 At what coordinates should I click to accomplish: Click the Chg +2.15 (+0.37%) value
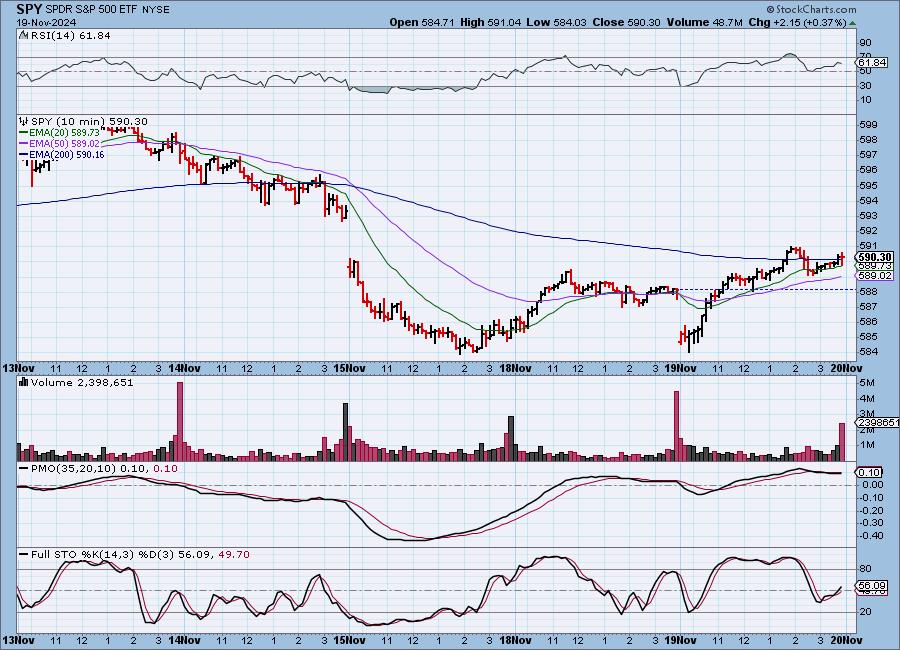tap(797, 22)
